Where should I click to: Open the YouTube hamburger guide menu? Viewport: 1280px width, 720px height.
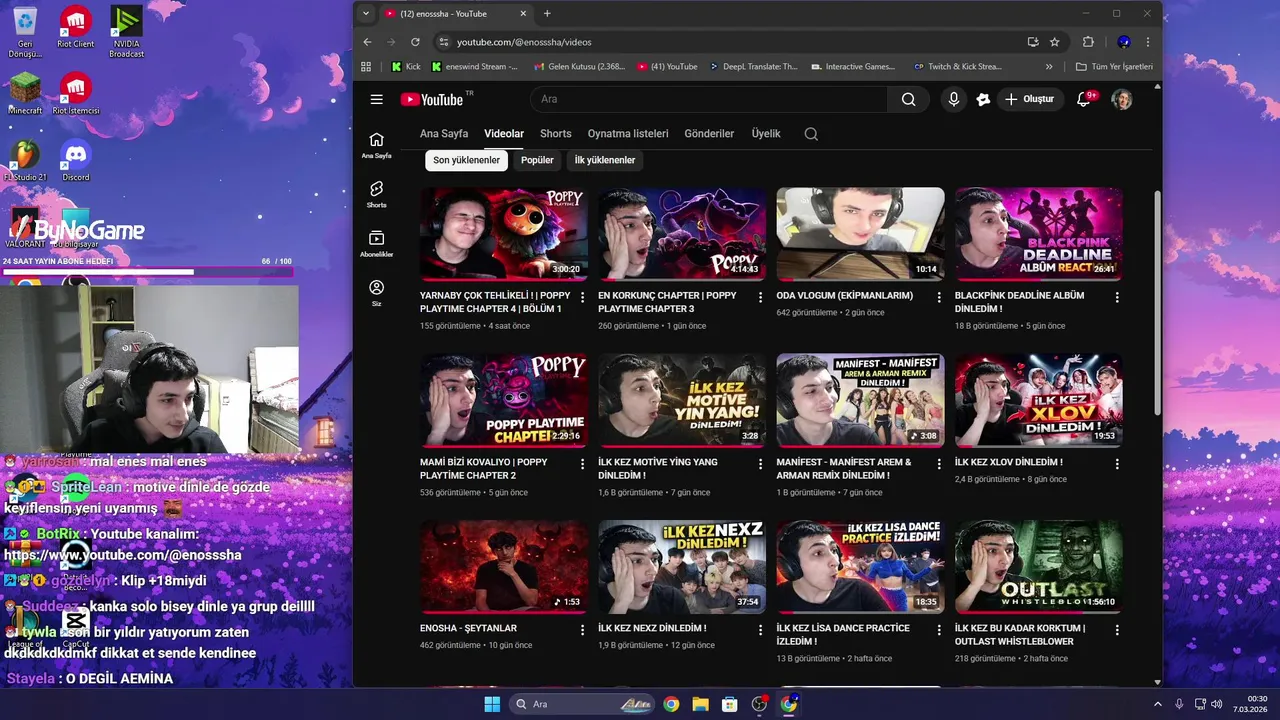(376, 99)
